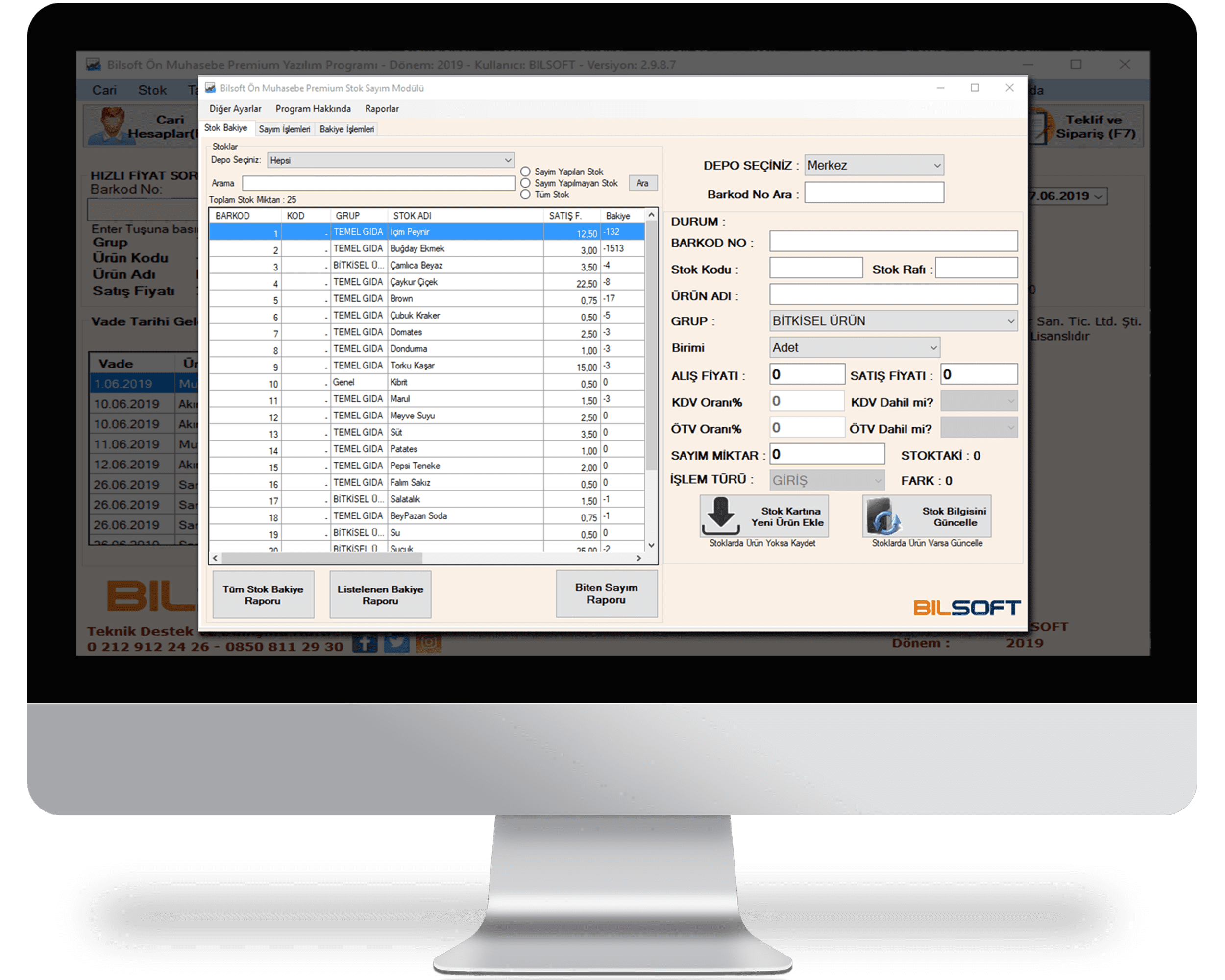Click the BARKOD column header
This screenshot has height=980, width=1225.
245,216
